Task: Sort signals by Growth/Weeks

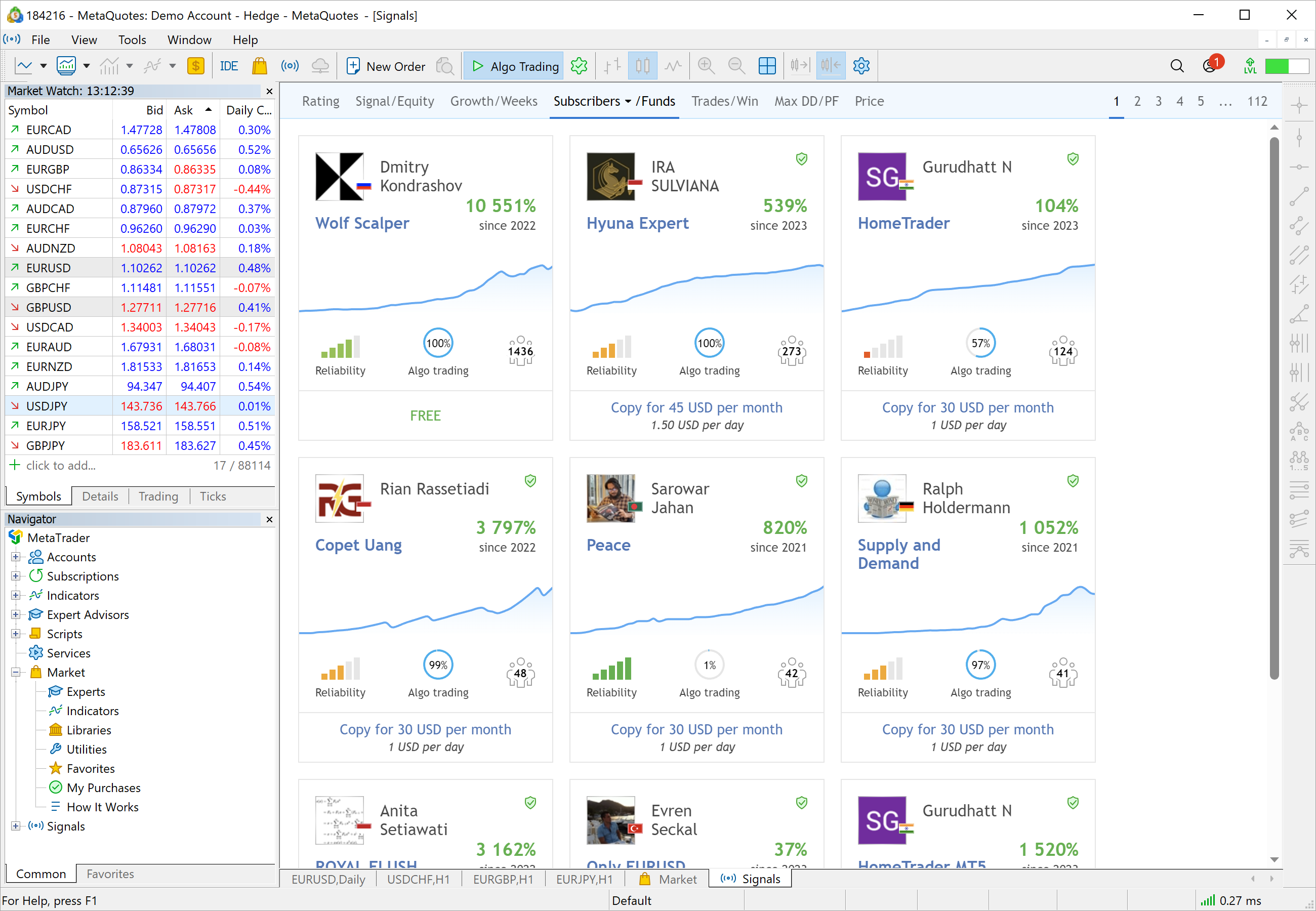Action: point(493,101)
